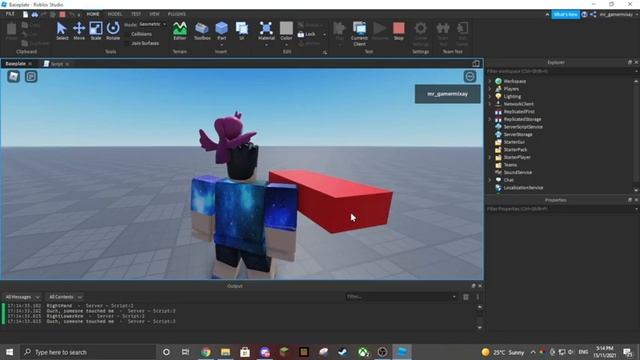Switch to the HOME ribbon tab
The image size is (640, 360).
[93, 14]
